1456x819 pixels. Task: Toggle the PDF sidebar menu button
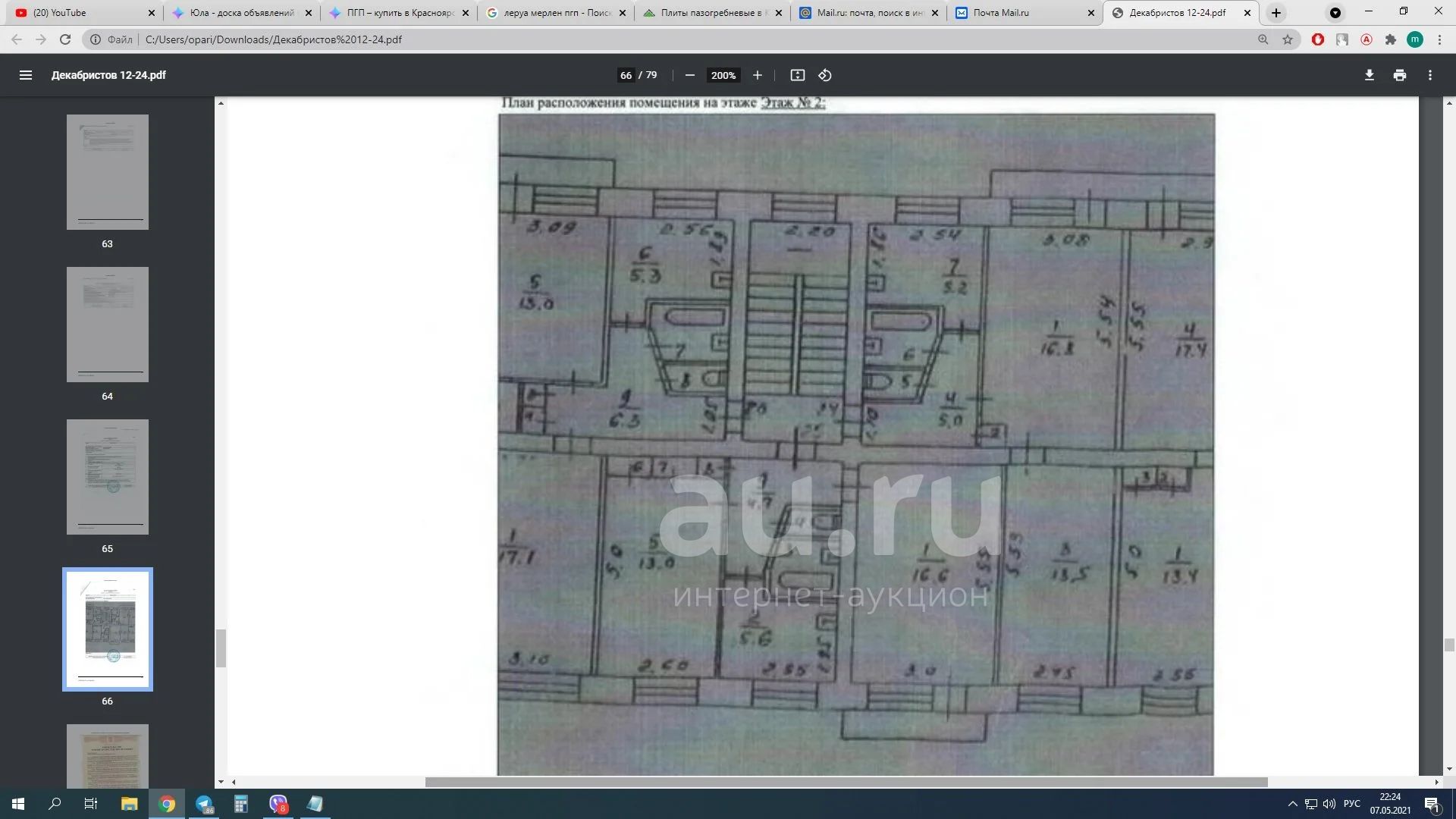26,75
